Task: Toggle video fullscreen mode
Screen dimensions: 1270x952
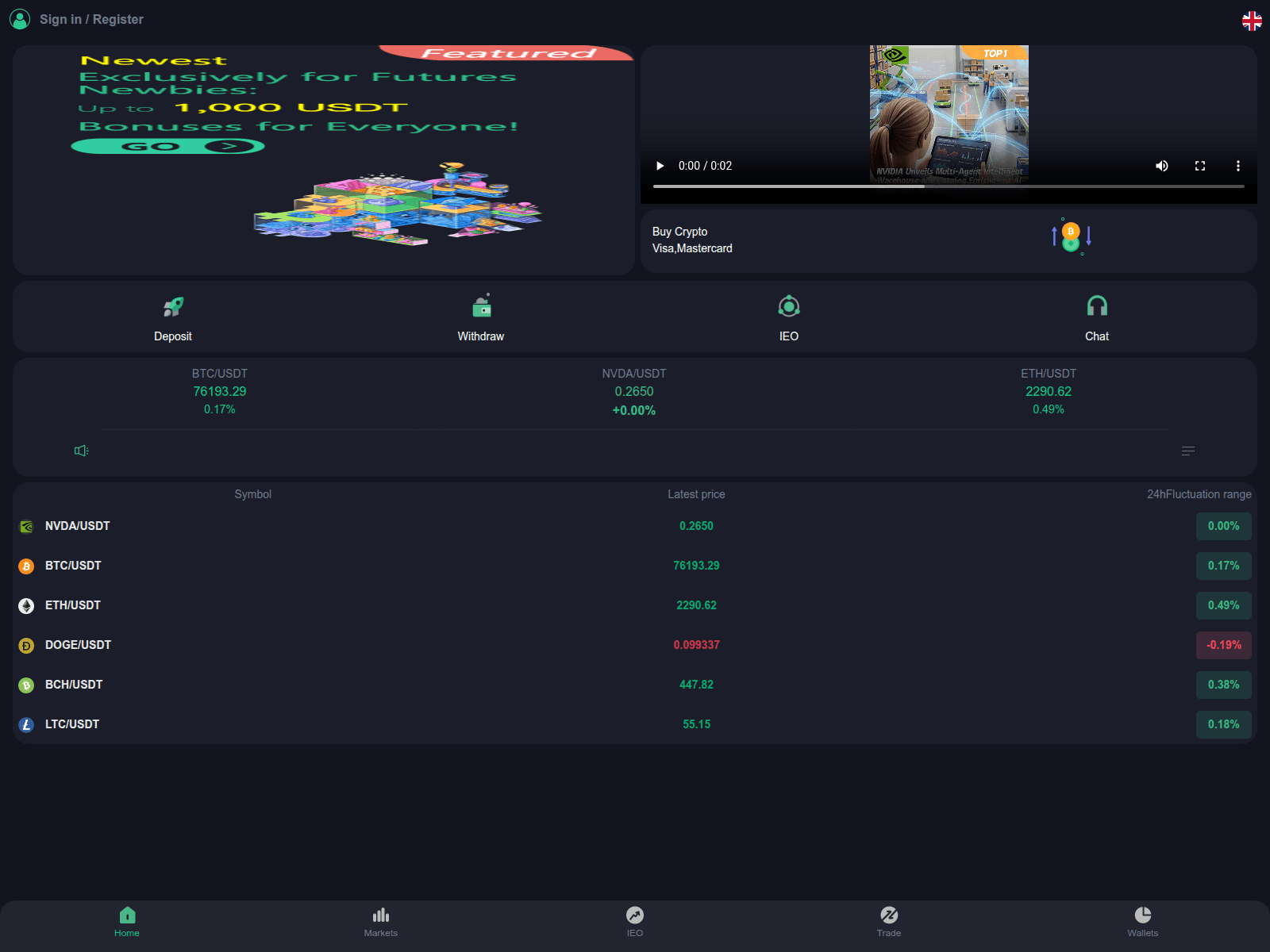Action: tap(1199, 166)
